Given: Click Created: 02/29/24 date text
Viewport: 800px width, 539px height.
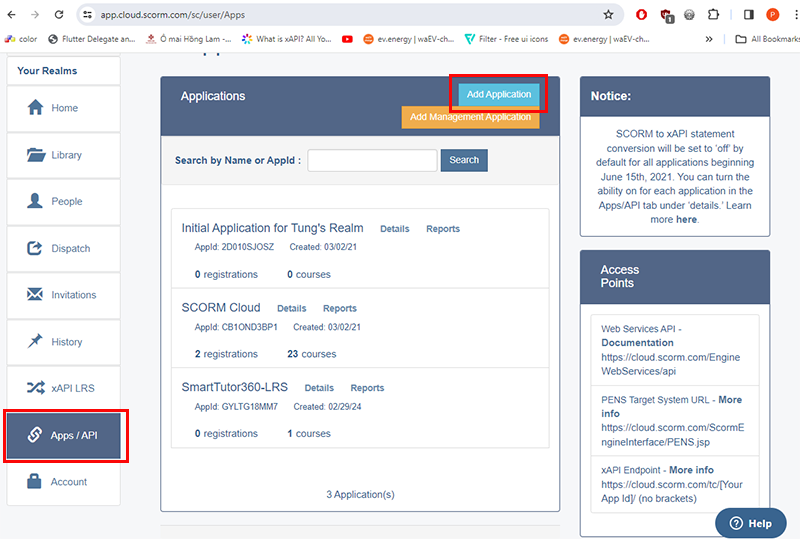Looking at the screenshot, I should pos(327,407).
